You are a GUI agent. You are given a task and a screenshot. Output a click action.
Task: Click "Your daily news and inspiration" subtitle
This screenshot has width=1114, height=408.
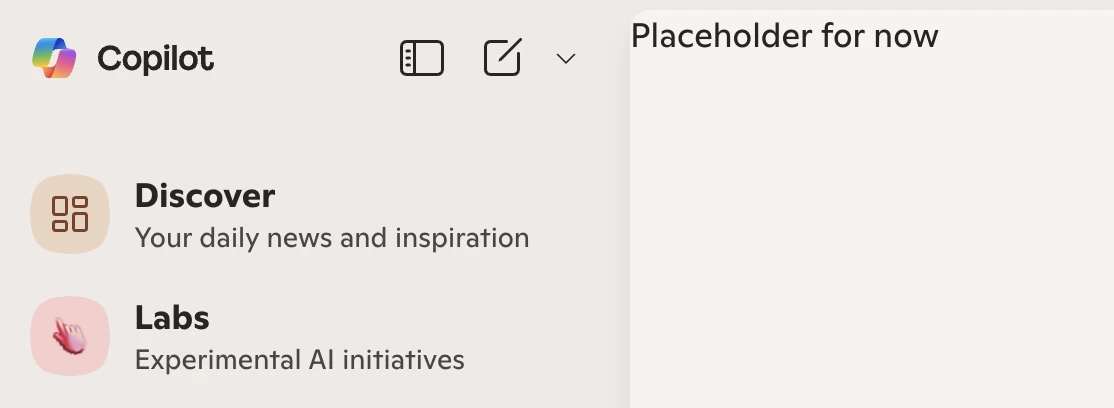(x=332, y=238)
